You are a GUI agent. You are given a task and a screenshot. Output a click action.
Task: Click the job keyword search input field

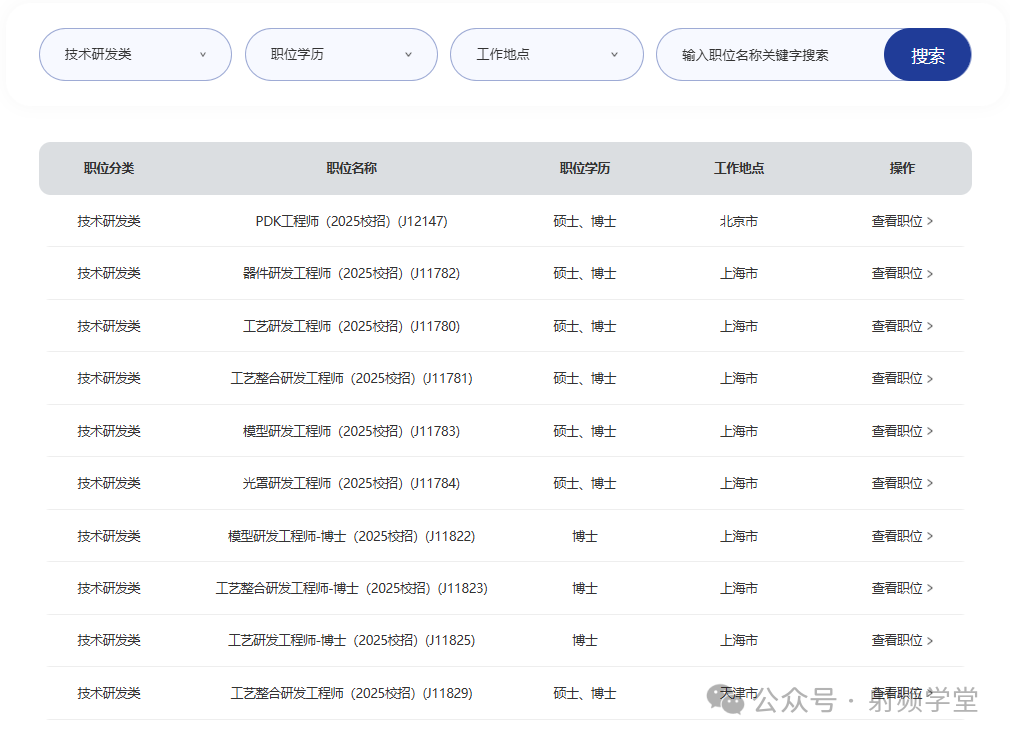point(770,55)
